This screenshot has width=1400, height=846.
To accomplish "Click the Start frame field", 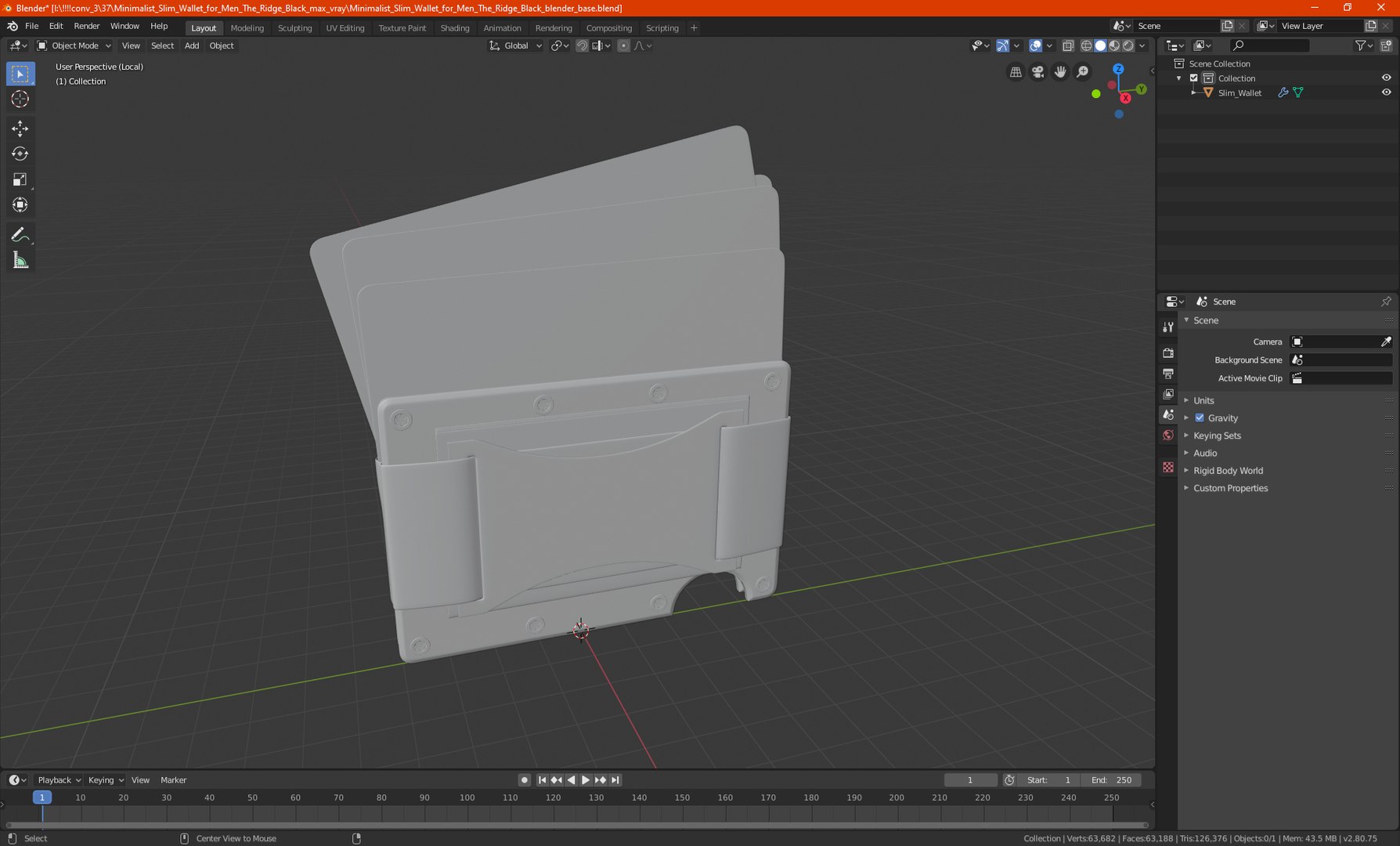I will 1049,780.
